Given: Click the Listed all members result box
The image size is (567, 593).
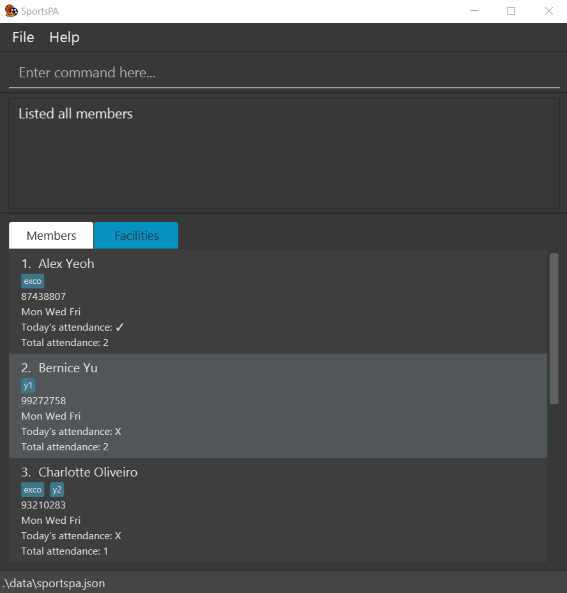Looking at the screenshot, I should (284, 154).
